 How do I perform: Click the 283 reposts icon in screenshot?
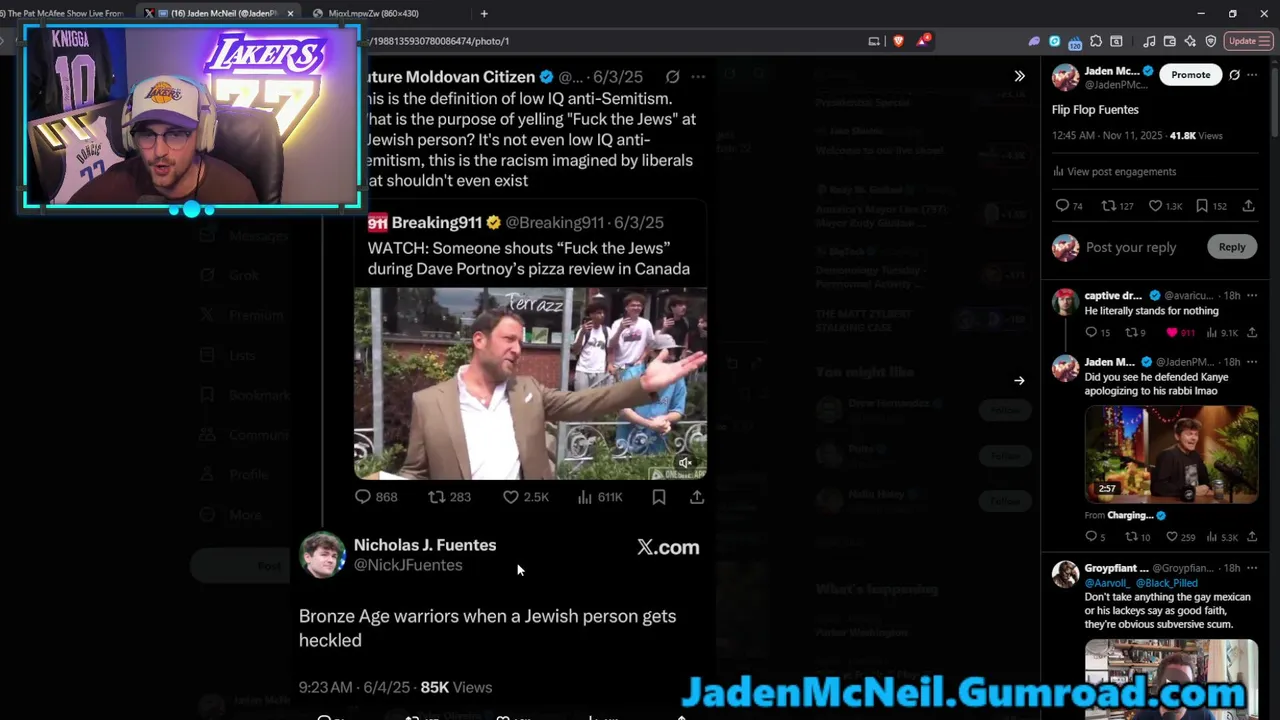coord(437,497)
